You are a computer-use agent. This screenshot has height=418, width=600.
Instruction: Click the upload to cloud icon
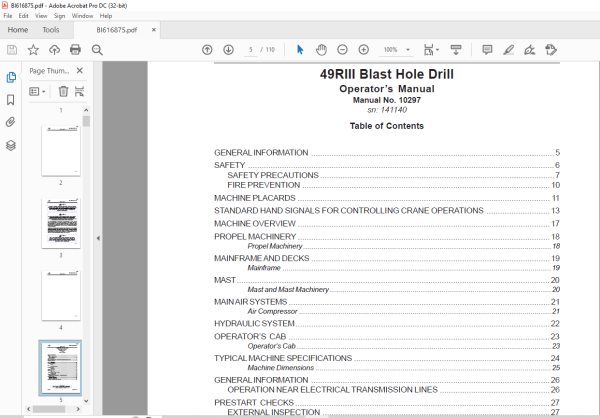coord(54,50)
